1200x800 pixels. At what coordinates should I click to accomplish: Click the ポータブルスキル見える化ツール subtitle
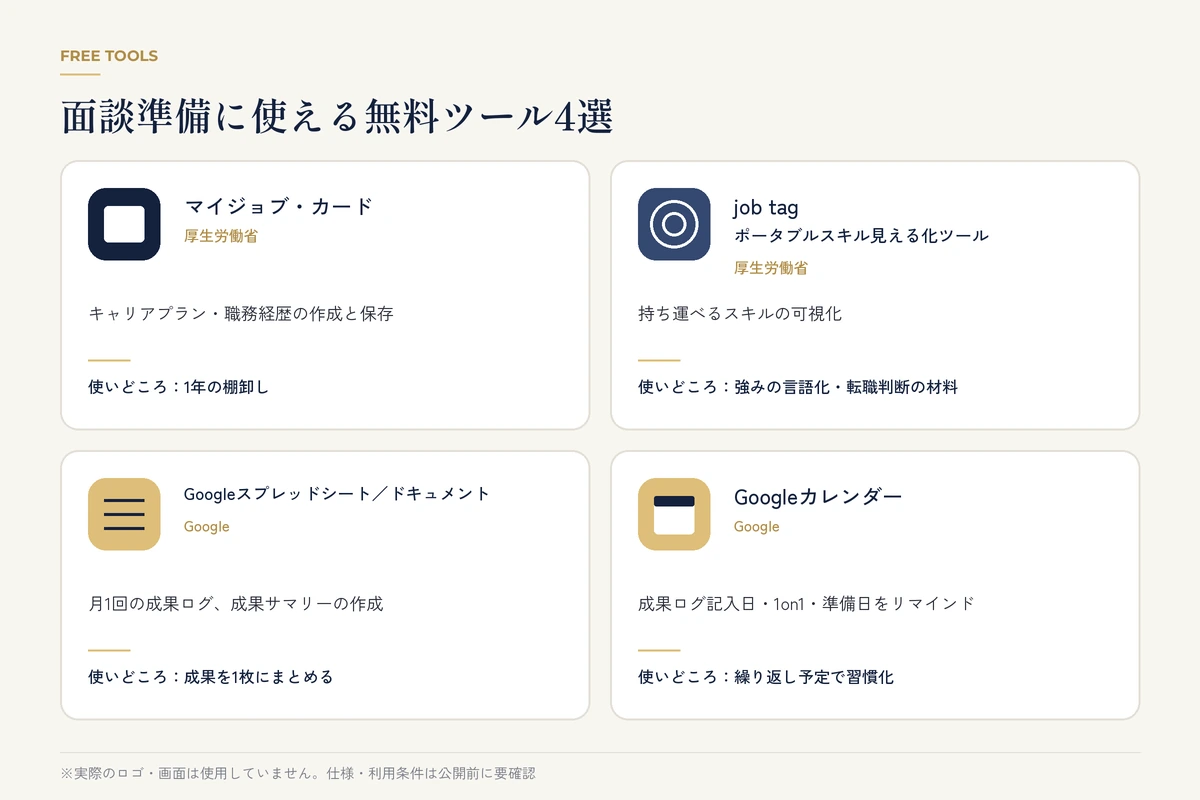point(861,236)
